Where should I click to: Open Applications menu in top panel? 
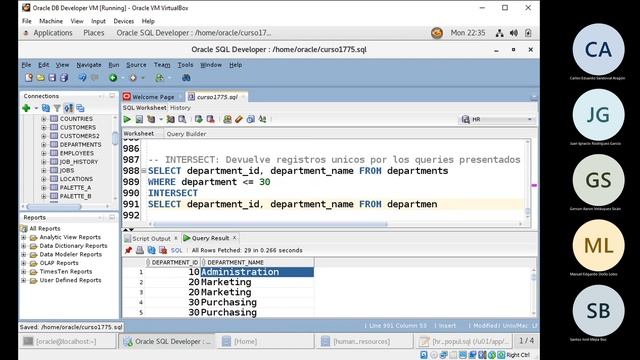[53, 33]
